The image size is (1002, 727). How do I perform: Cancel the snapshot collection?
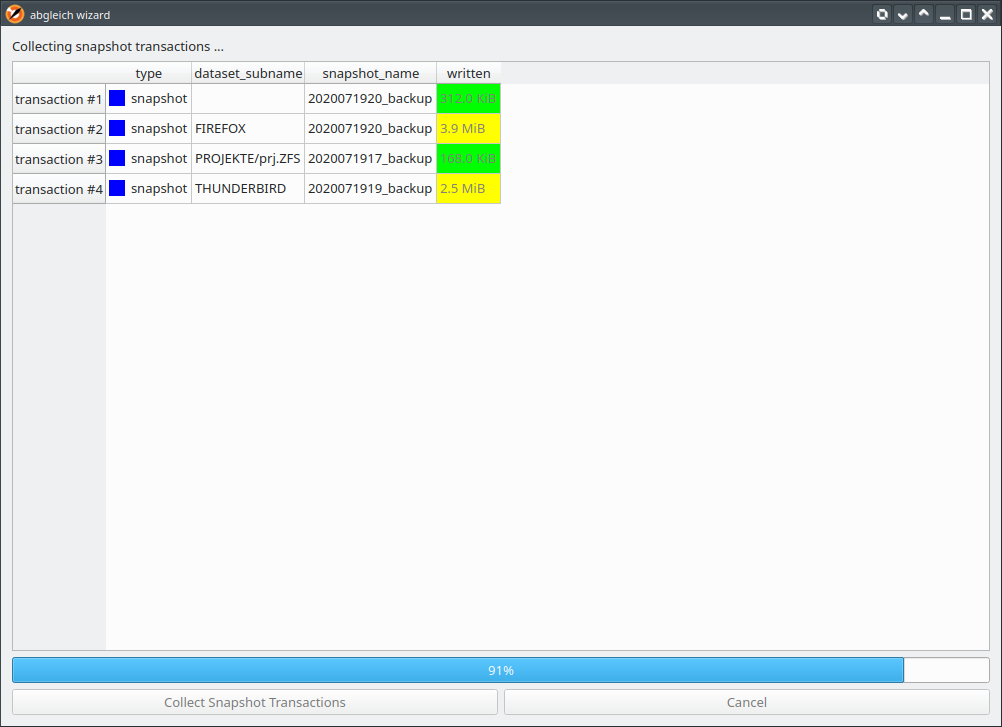click(x=746, y=702)
